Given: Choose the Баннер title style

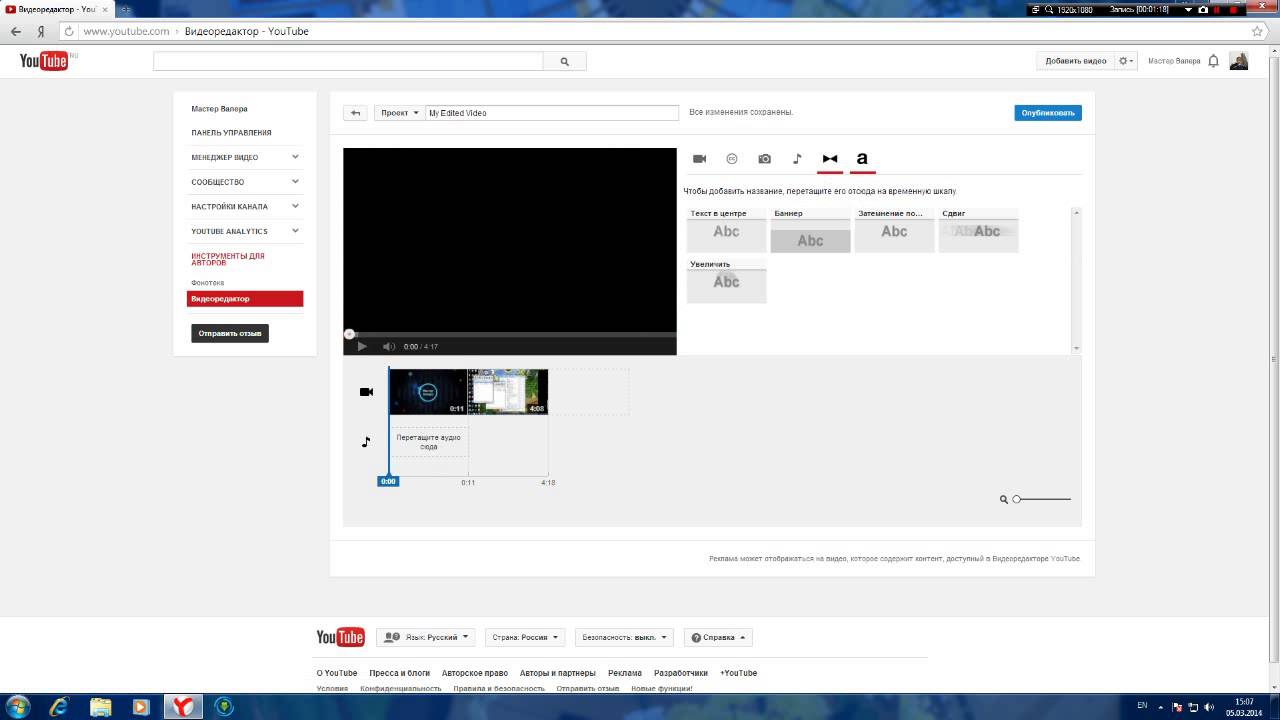Looking at the screenshot, I should click(810, 230).
